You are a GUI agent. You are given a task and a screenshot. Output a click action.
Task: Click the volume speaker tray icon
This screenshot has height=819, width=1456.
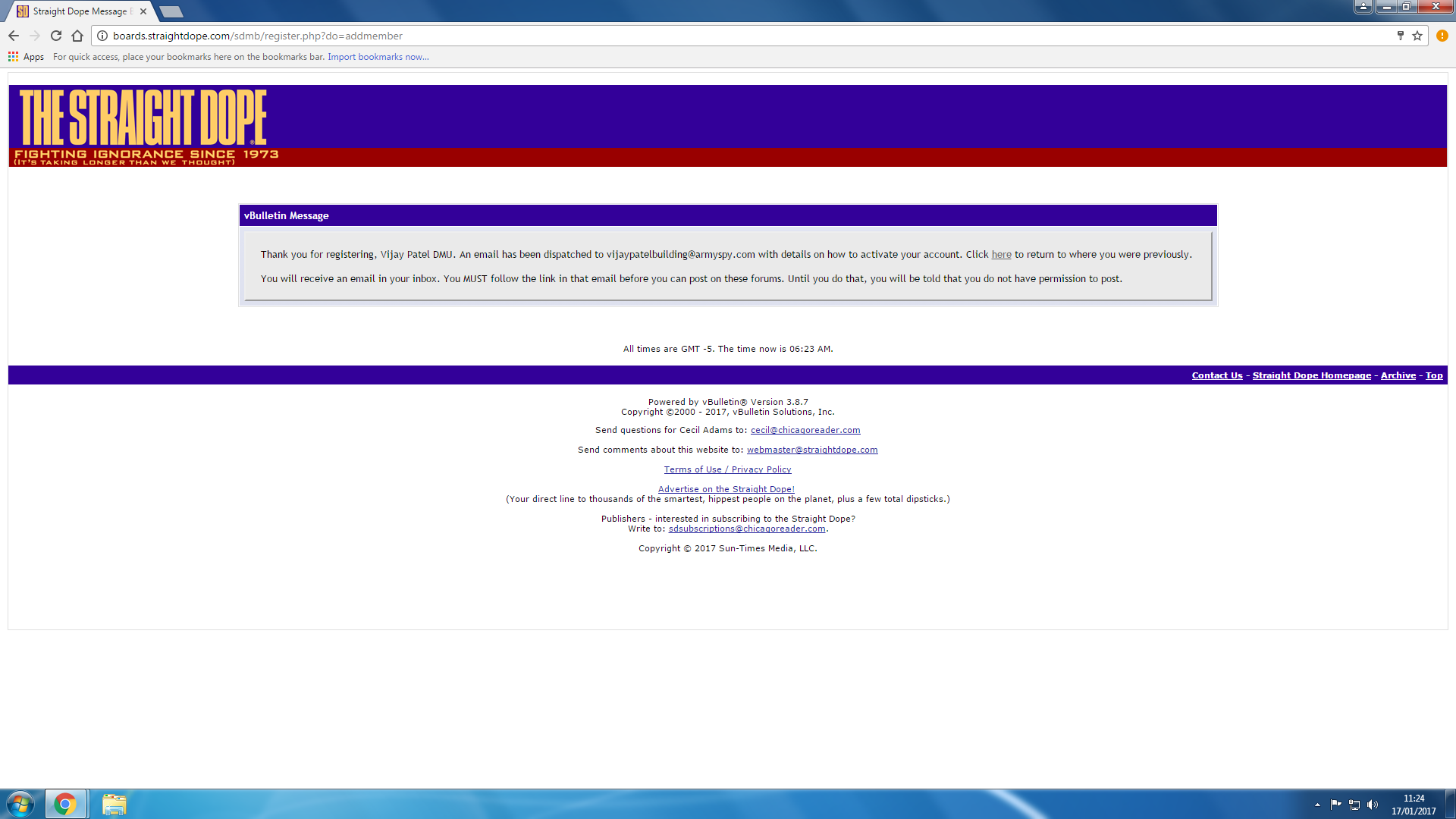1373,805
